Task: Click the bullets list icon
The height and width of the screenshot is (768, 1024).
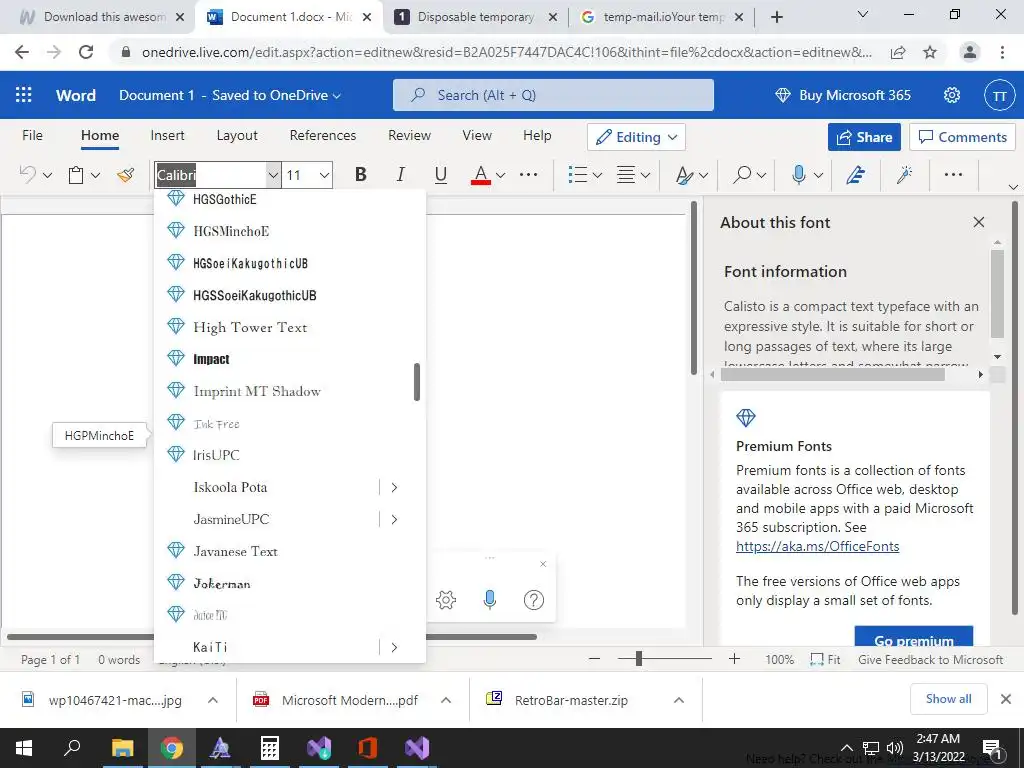Action: [x=577, y=174]
